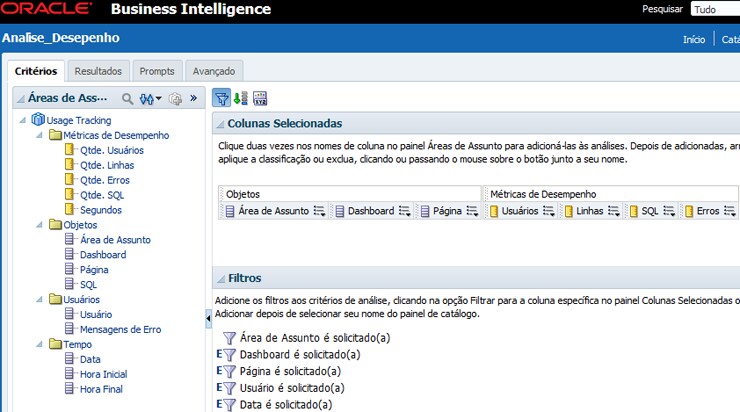Click 'Dashboard é solicitado(a)' filter text
The height and width of the screenshot is (412, 740).
pos(300,355)
